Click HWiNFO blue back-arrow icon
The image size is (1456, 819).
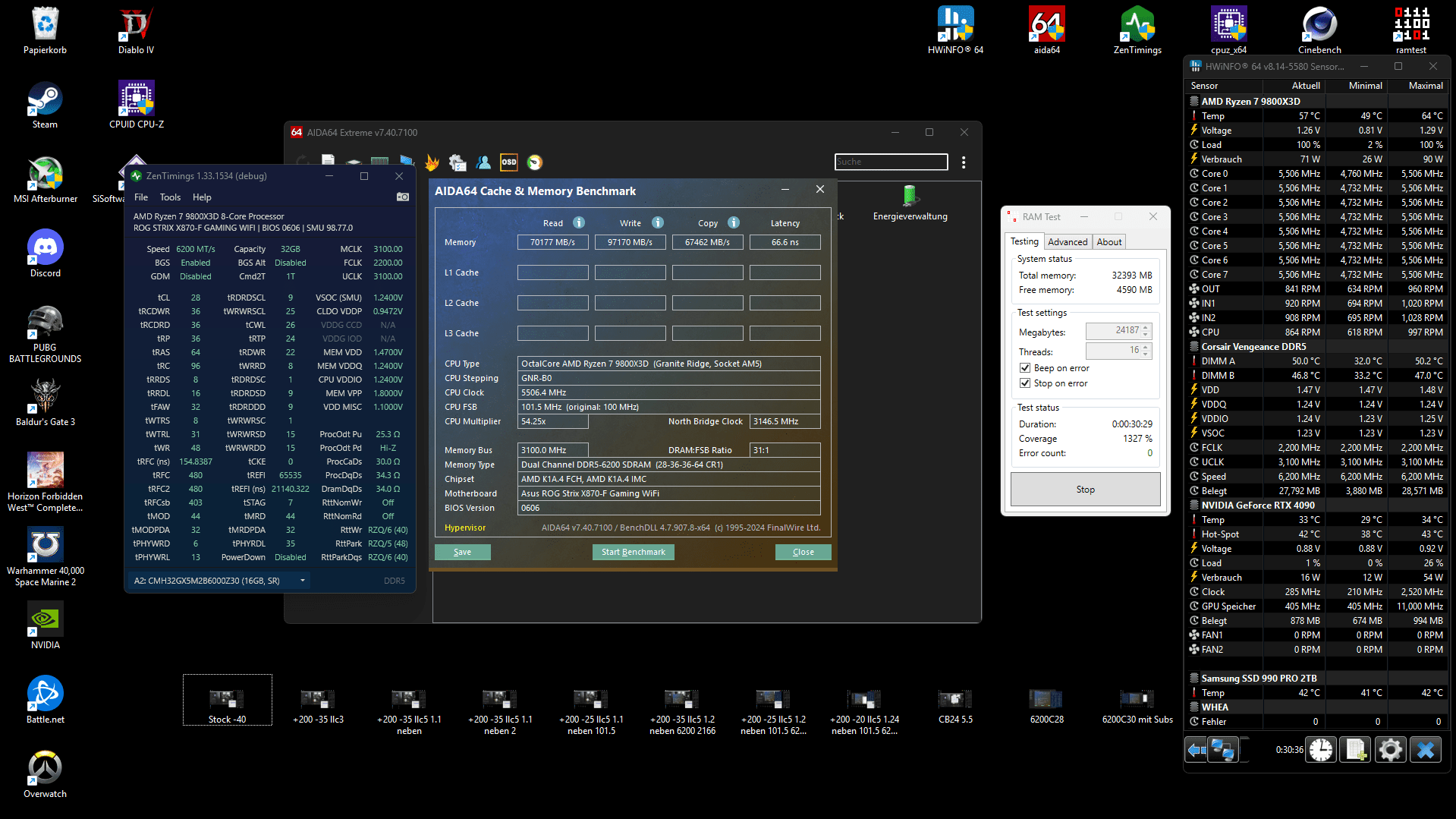coord(1197,750)
